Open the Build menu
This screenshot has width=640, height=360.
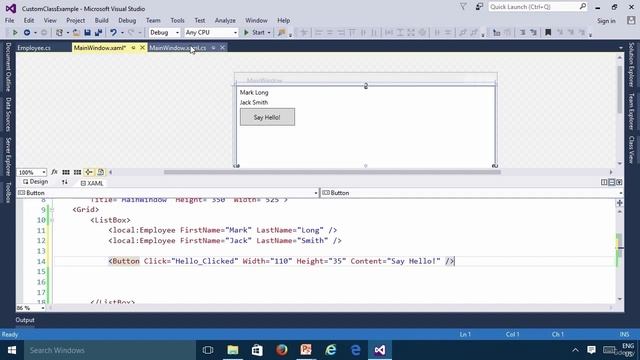tap(101, 20)
